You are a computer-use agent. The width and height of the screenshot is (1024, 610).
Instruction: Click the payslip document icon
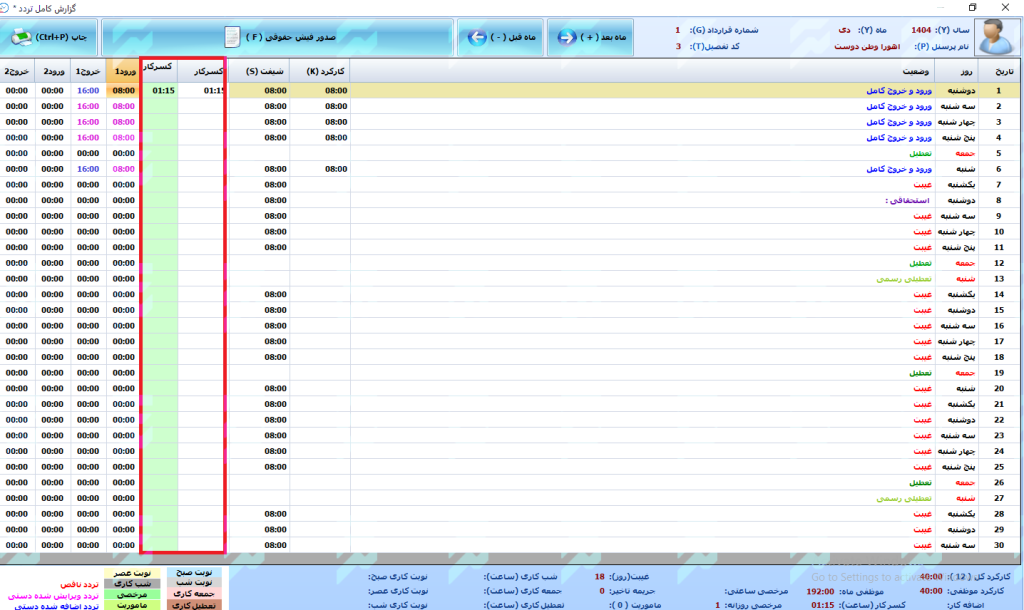pos(232,37)
